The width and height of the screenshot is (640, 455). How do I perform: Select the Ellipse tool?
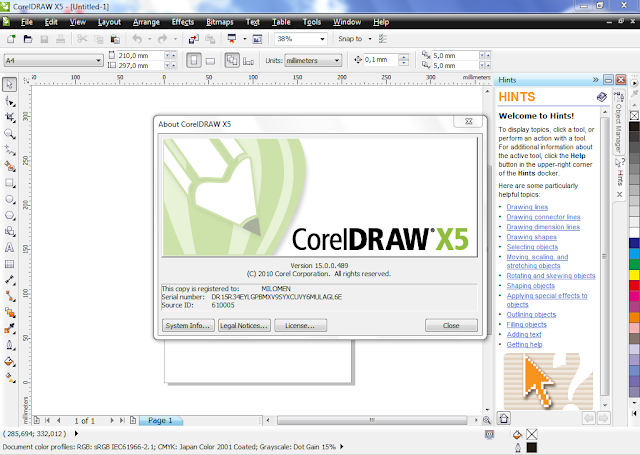pos(10,199)
